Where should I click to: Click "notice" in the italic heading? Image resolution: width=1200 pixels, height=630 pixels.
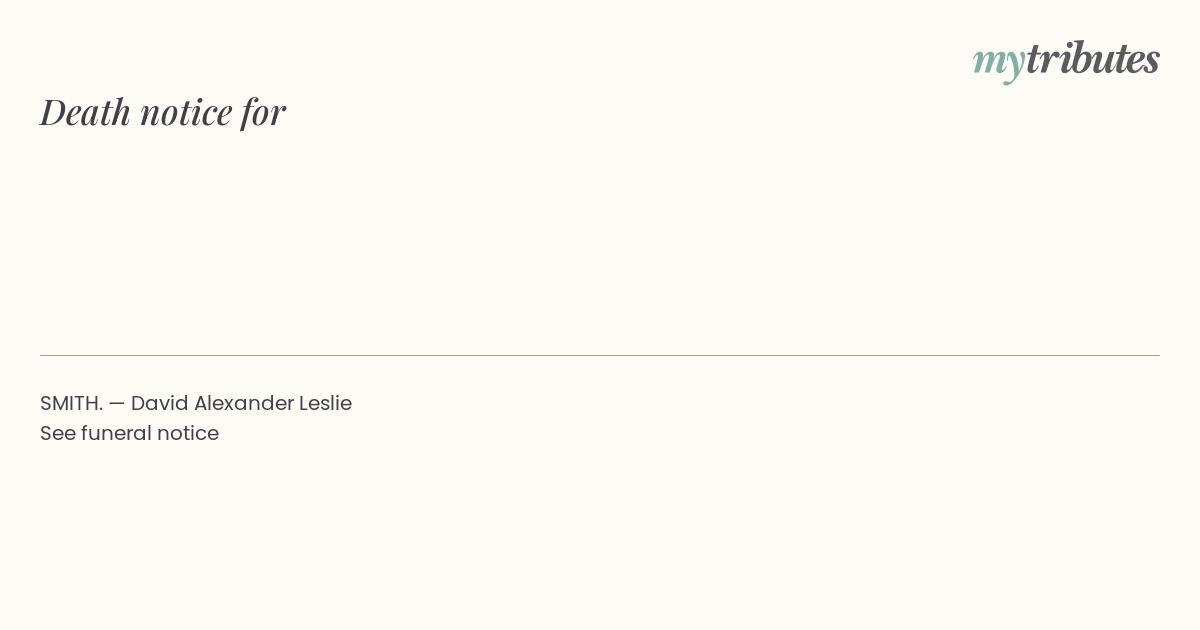coord(186,112)
